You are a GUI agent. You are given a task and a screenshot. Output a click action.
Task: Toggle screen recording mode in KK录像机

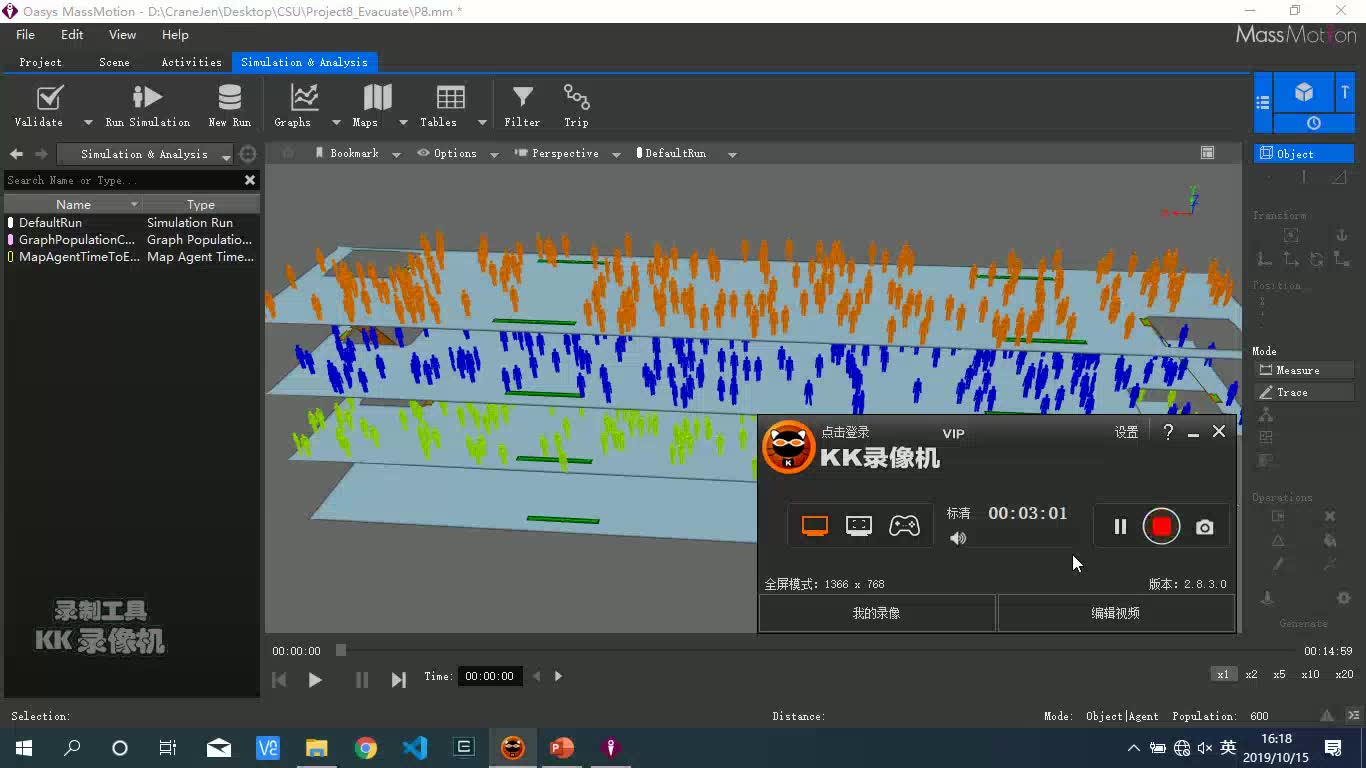[x=813, y=524]
